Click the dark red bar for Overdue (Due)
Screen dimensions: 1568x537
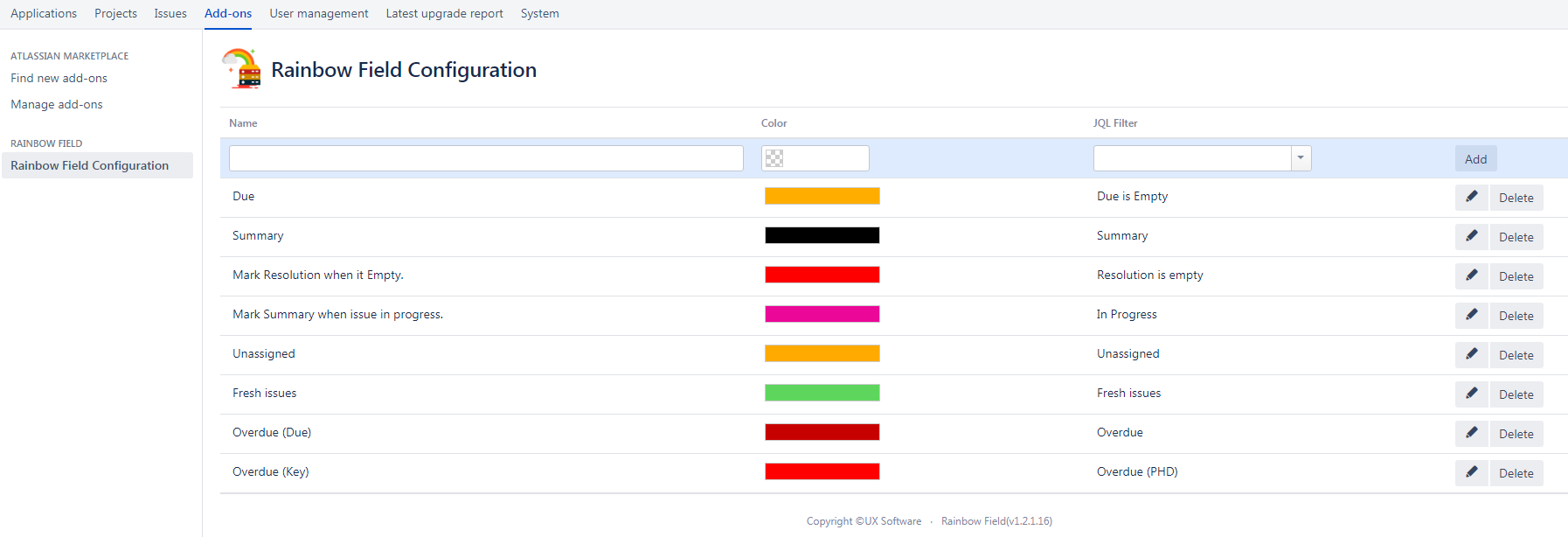822,432
